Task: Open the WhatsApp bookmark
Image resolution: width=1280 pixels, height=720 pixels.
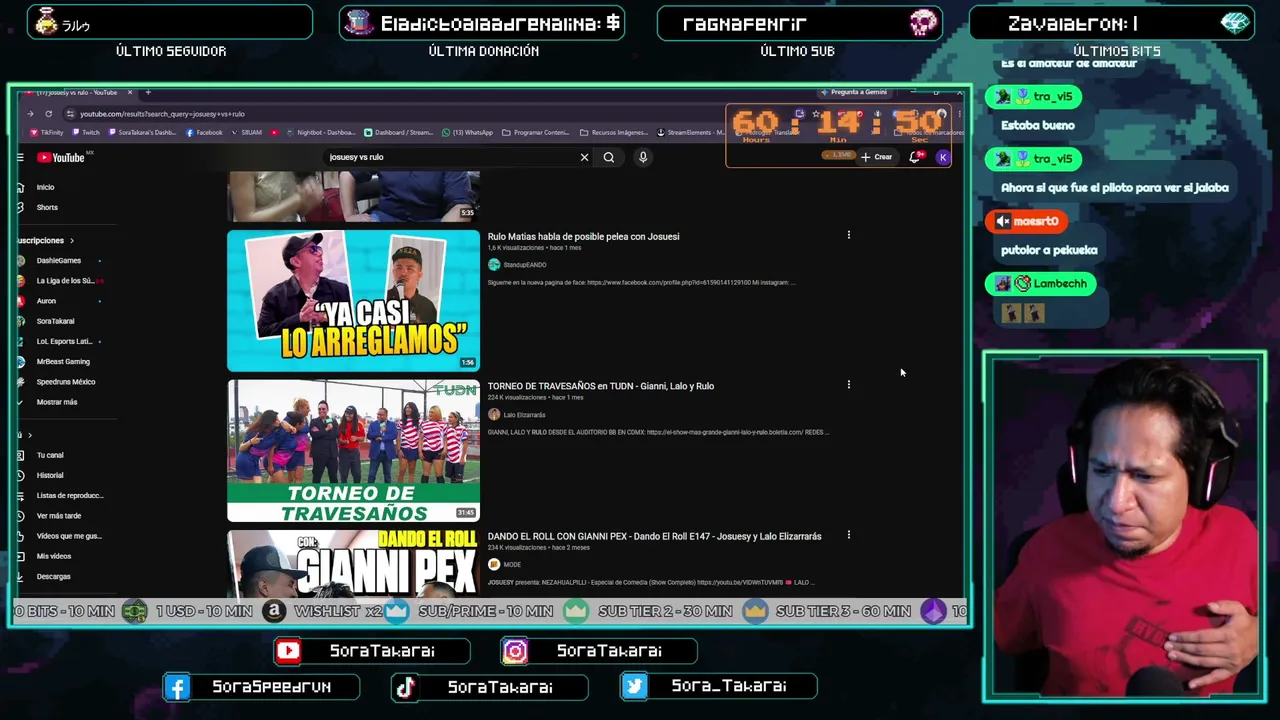Action: pyautogui.click(x=467, y=132)
